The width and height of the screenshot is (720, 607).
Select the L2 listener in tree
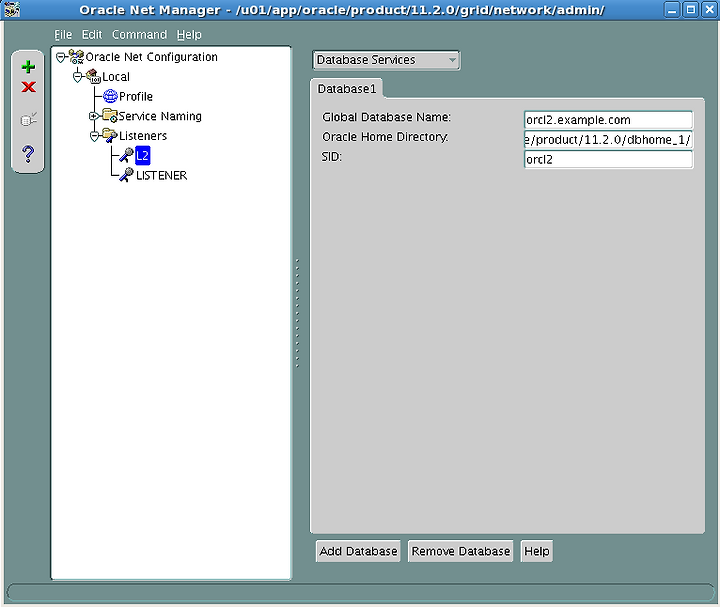(143, 156)
